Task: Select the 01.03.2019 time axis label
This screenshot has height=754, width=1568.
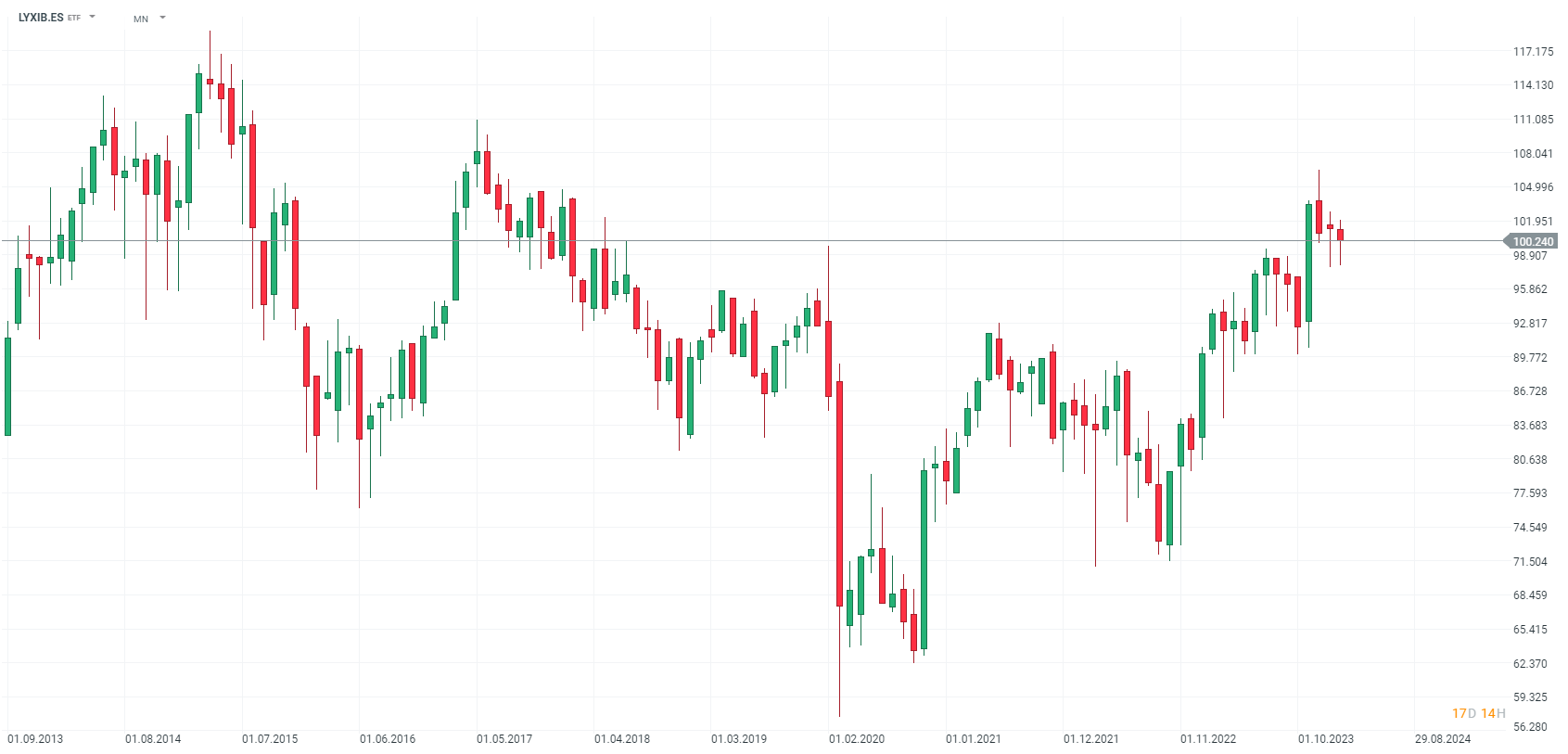Action: [x=739, y=739]
